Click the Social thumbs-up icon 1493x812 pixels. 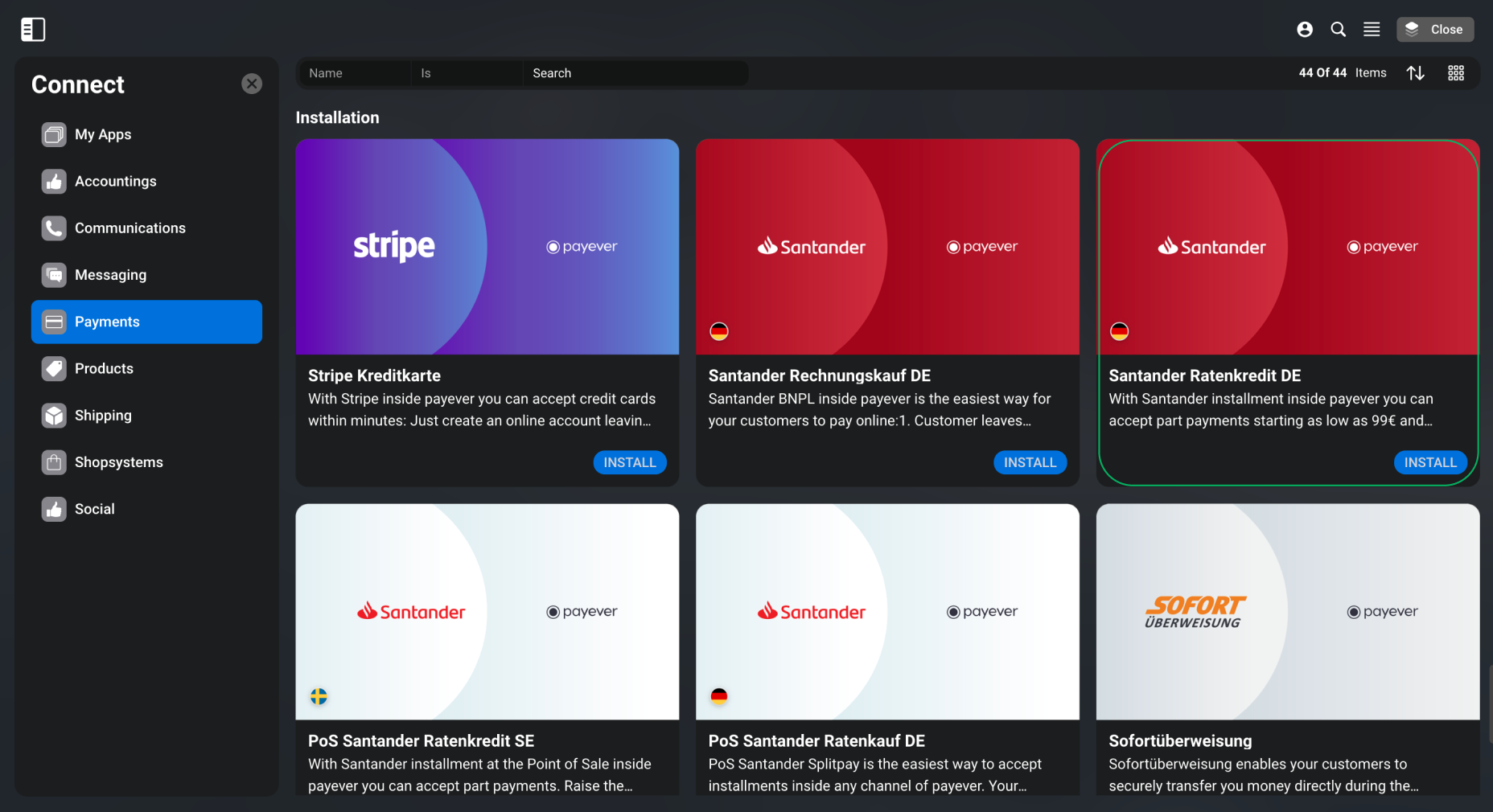[x=54, y=509]
